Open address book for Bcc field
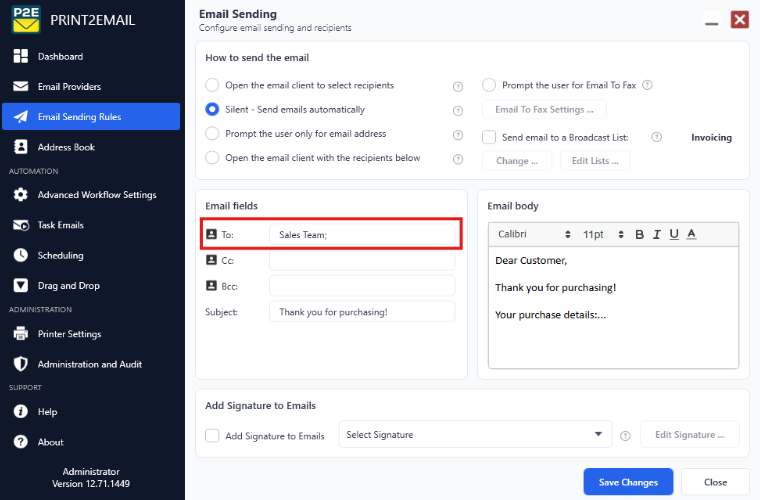The width and height of the screenshot is (760, 500). pyautogui.click(x=211, y=286)
